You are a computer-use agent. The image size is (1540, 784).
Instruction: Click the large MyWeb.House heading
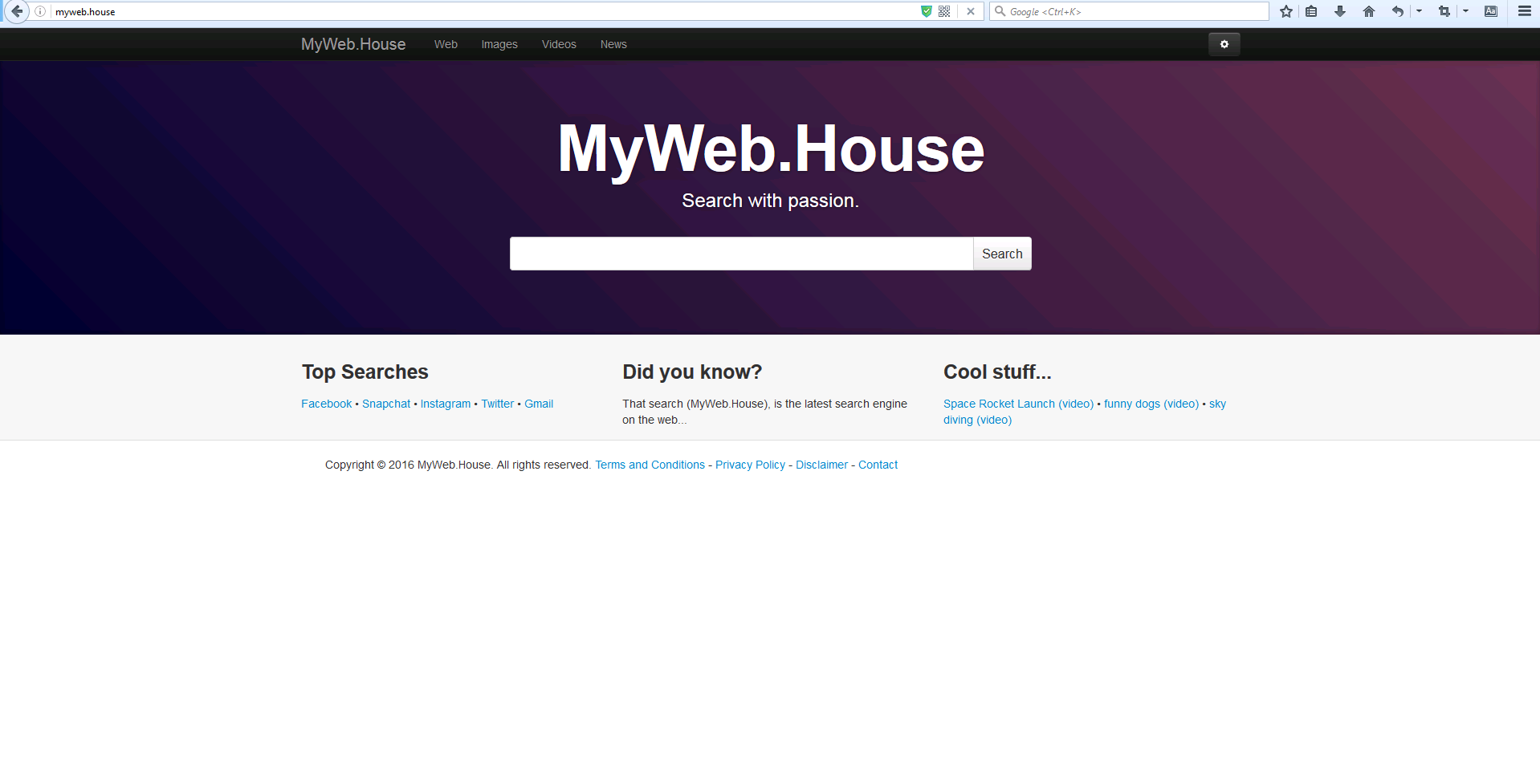[771, 149]
